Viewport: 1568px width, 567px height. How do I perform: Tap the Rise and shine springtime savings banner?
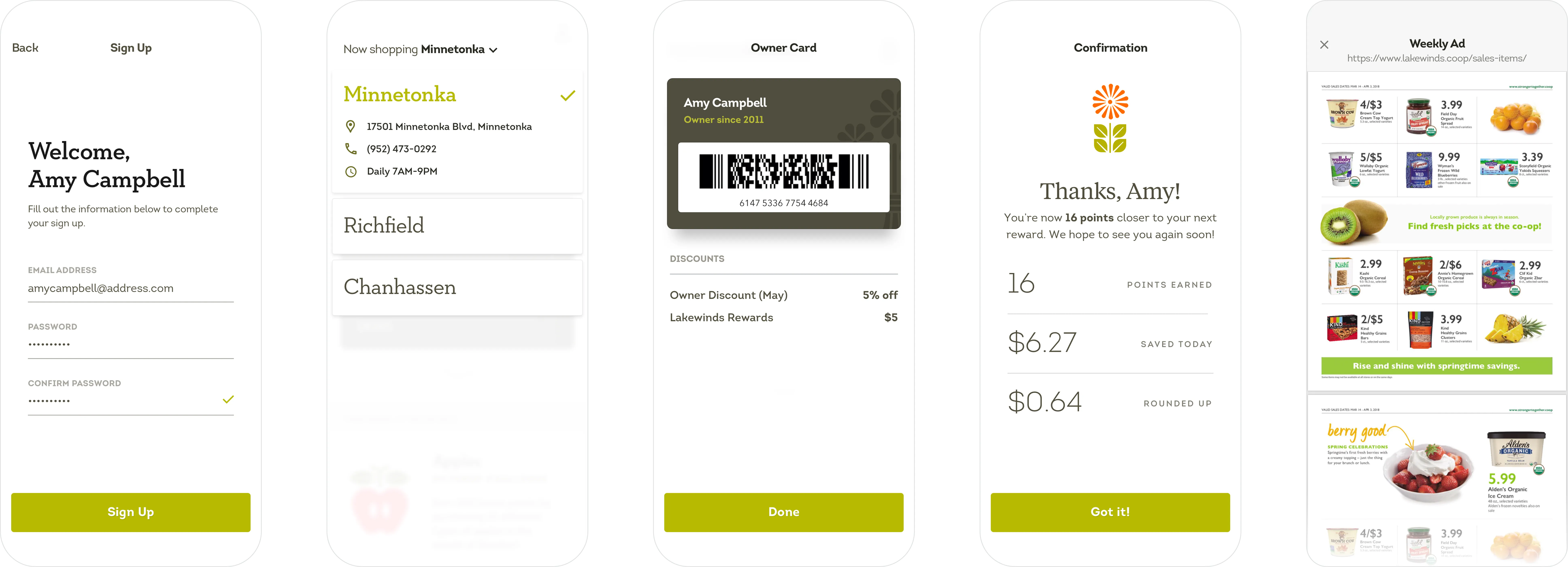(x=1436, y=366)
